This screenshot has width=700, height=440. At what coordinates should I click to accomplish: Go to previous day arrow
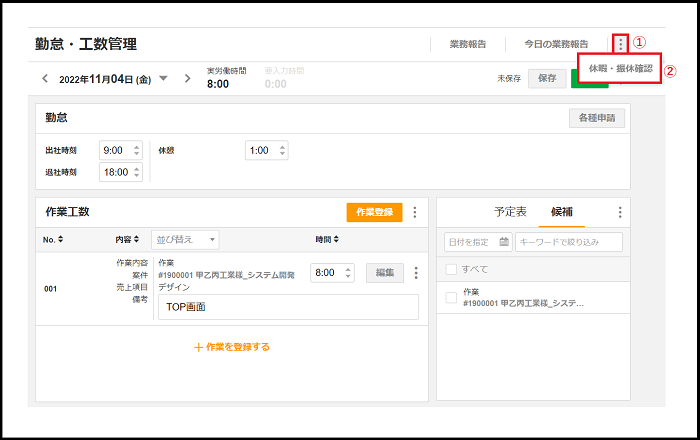click(45, 78)
